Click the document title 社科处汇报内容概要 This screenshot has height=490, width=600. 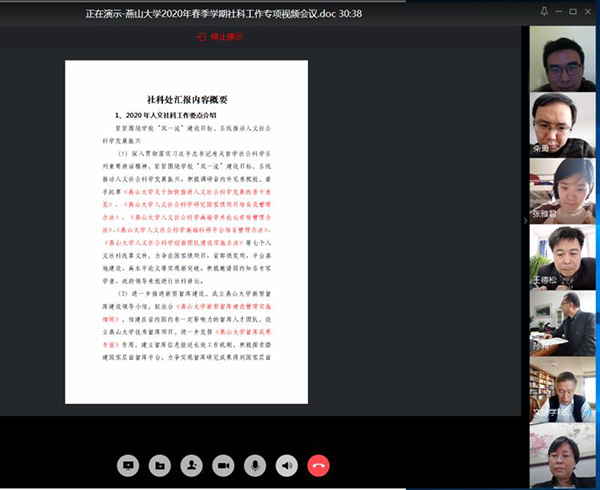187,99
